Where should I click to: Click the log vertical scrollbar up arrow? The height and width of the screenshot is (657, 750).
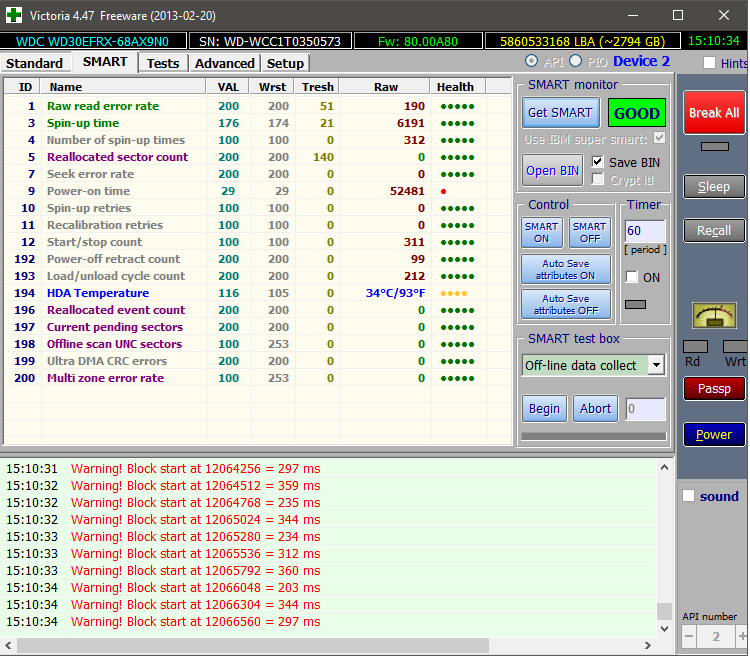[x=664, y=467]
